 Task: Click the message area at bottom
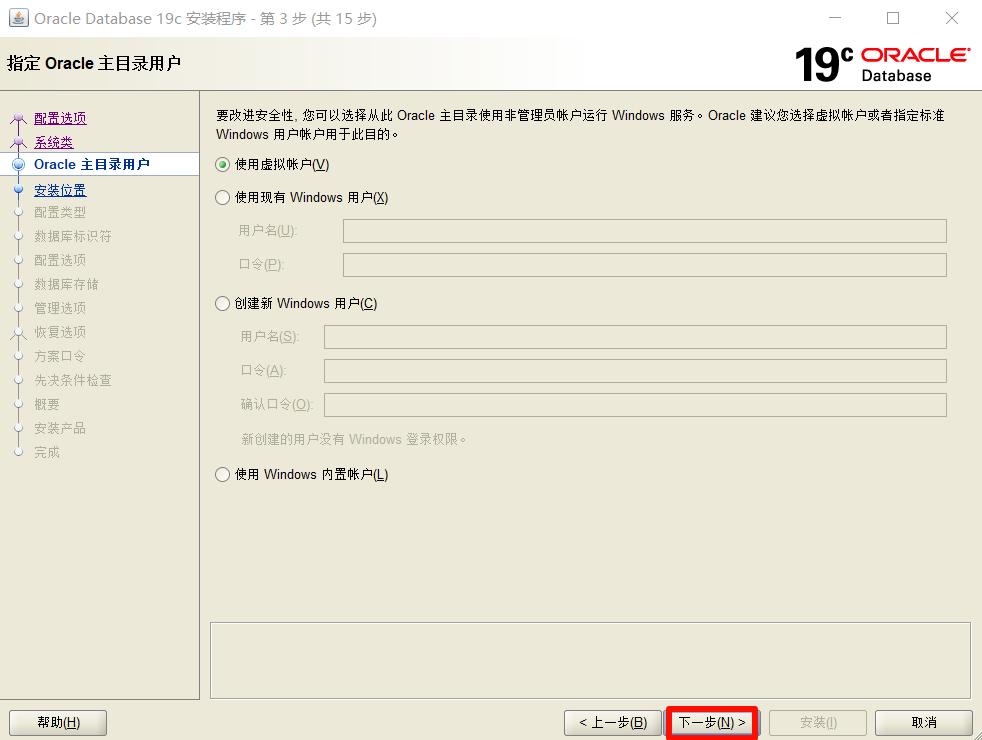click(x=590, y=660)
